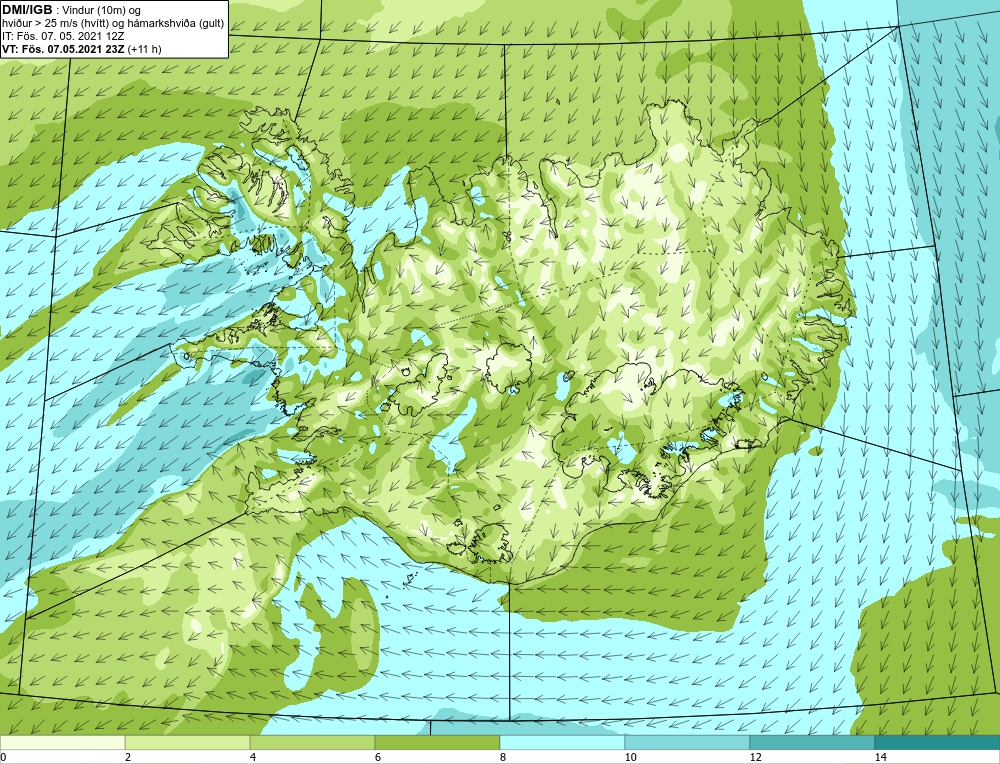The width and height of the screenshot is (1000, 764).
Task: Click the valid time 'VT: Fös. 07.05.2021 23Z'
Action: (64, 49)
